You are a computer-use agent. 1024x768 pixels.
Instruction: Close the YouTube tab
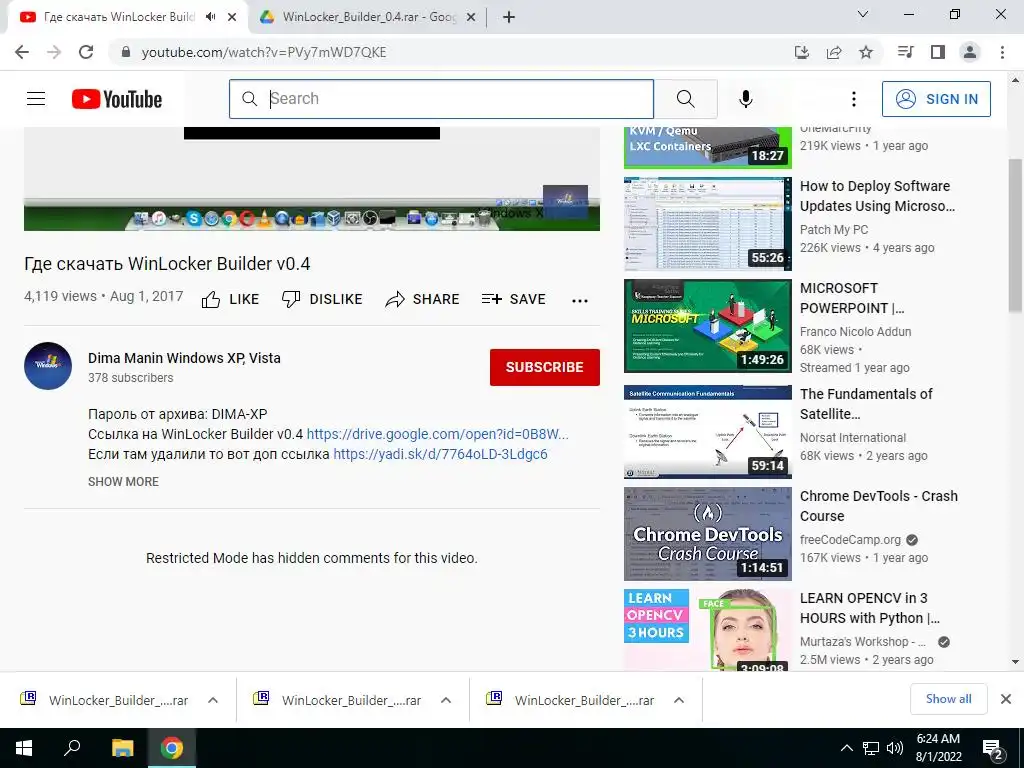(x=232, y=17)
